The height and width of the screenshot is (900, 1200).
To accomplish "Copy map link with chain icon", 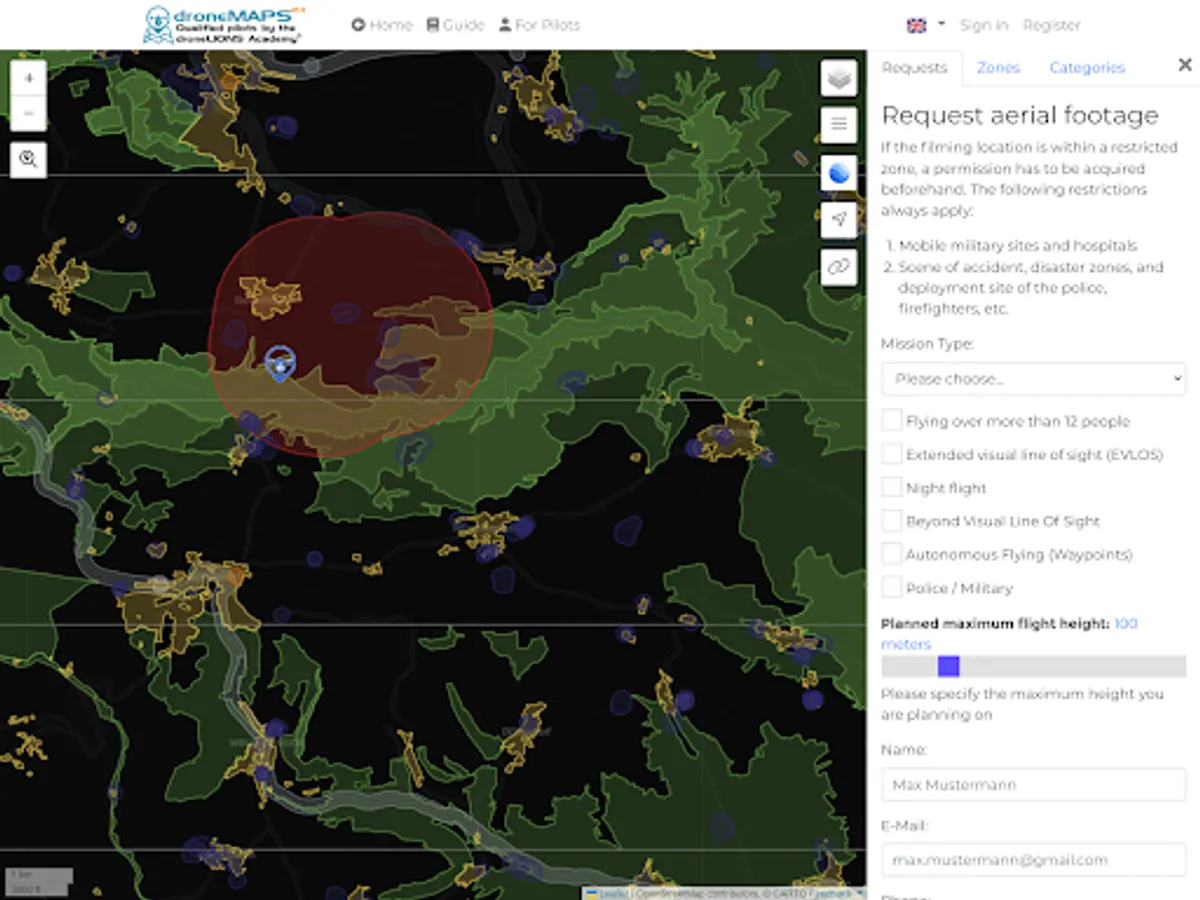I will tap(839, 267).
